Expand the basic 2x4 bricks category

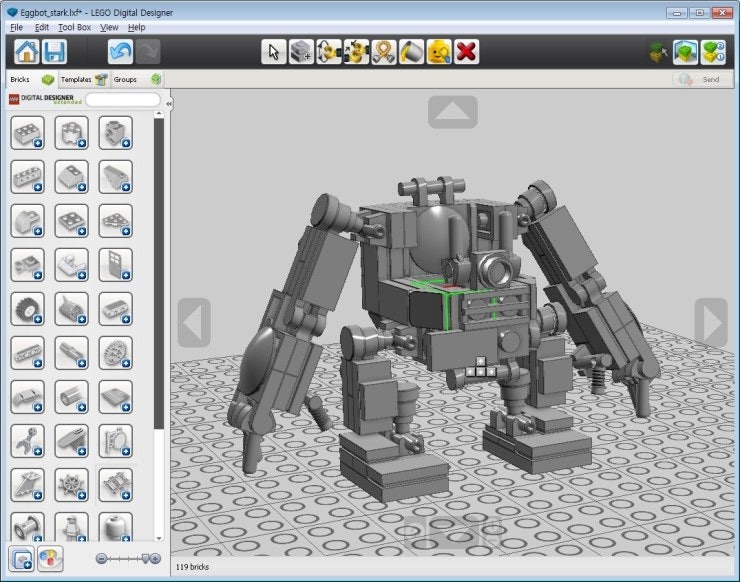coord(27,133)
